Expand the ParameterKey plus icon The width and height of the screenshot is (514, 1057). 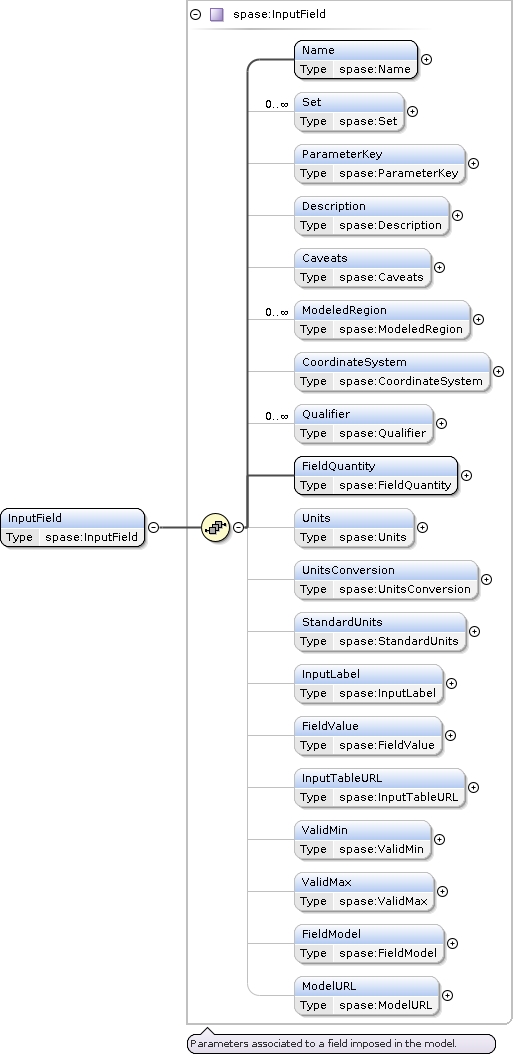point(474,163)
